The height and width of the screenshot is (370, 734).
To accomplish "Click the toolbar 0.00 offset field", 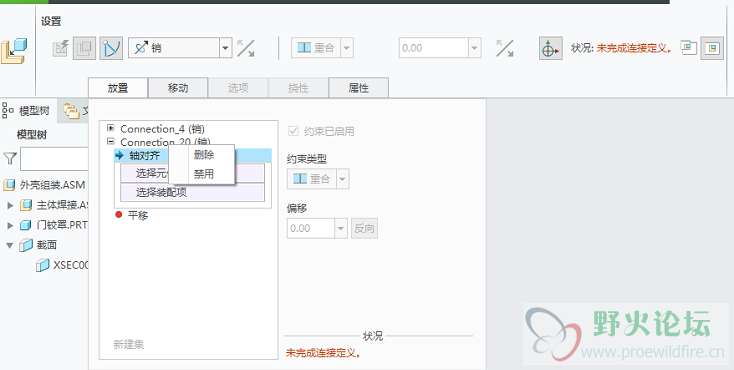I will click(x=434, y=48).
